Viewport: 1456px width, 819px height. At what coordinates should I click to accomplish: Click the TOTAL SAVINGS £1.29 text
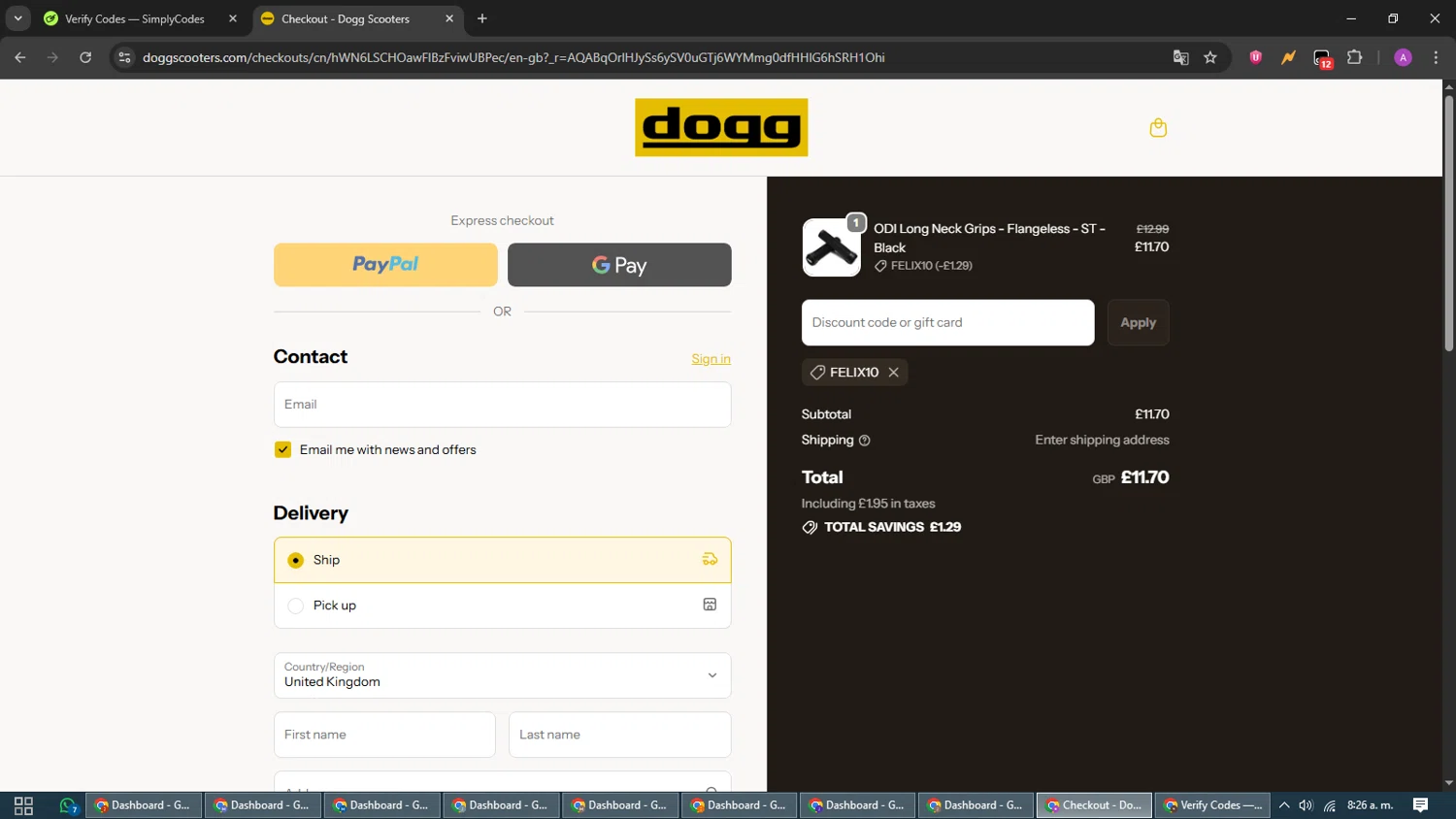point(892,527)
